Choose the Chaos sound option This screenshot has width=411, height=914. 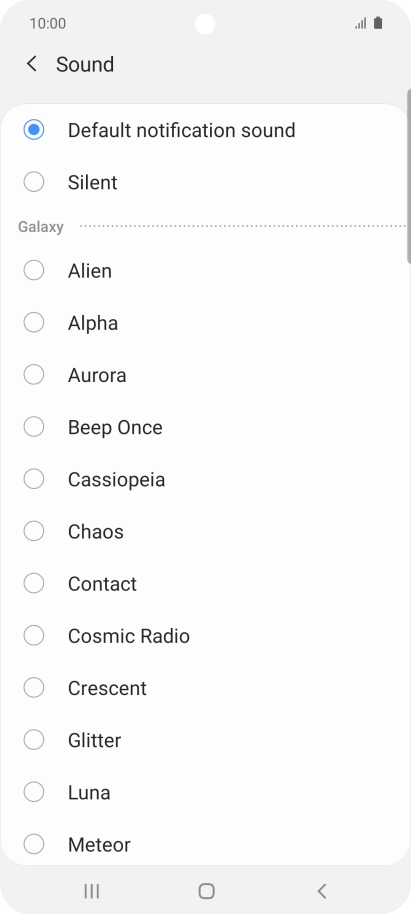[x=34, y=531]
